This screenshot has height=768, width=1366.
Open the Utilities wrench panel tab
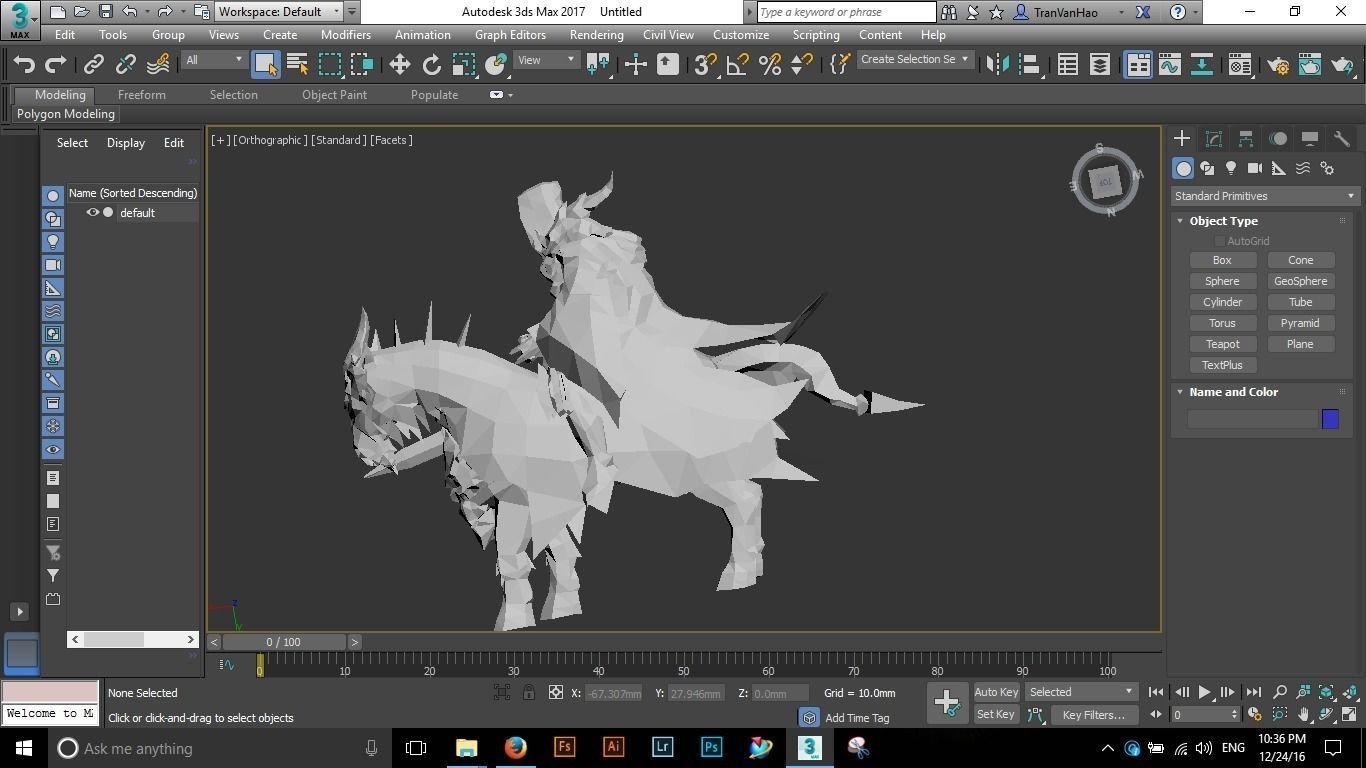(1342, 139)
